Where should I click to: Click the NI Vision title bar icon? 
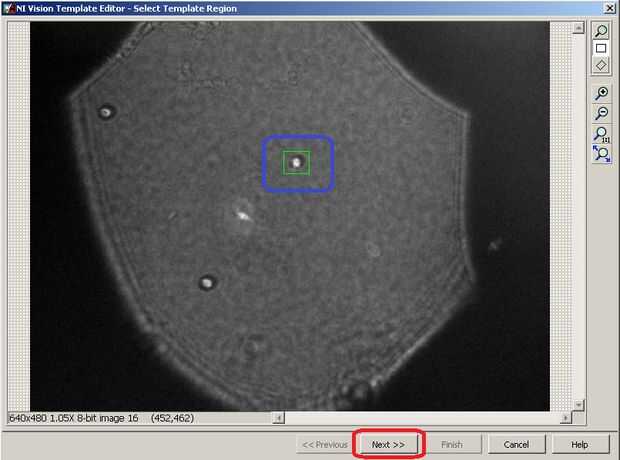(9, 8)
